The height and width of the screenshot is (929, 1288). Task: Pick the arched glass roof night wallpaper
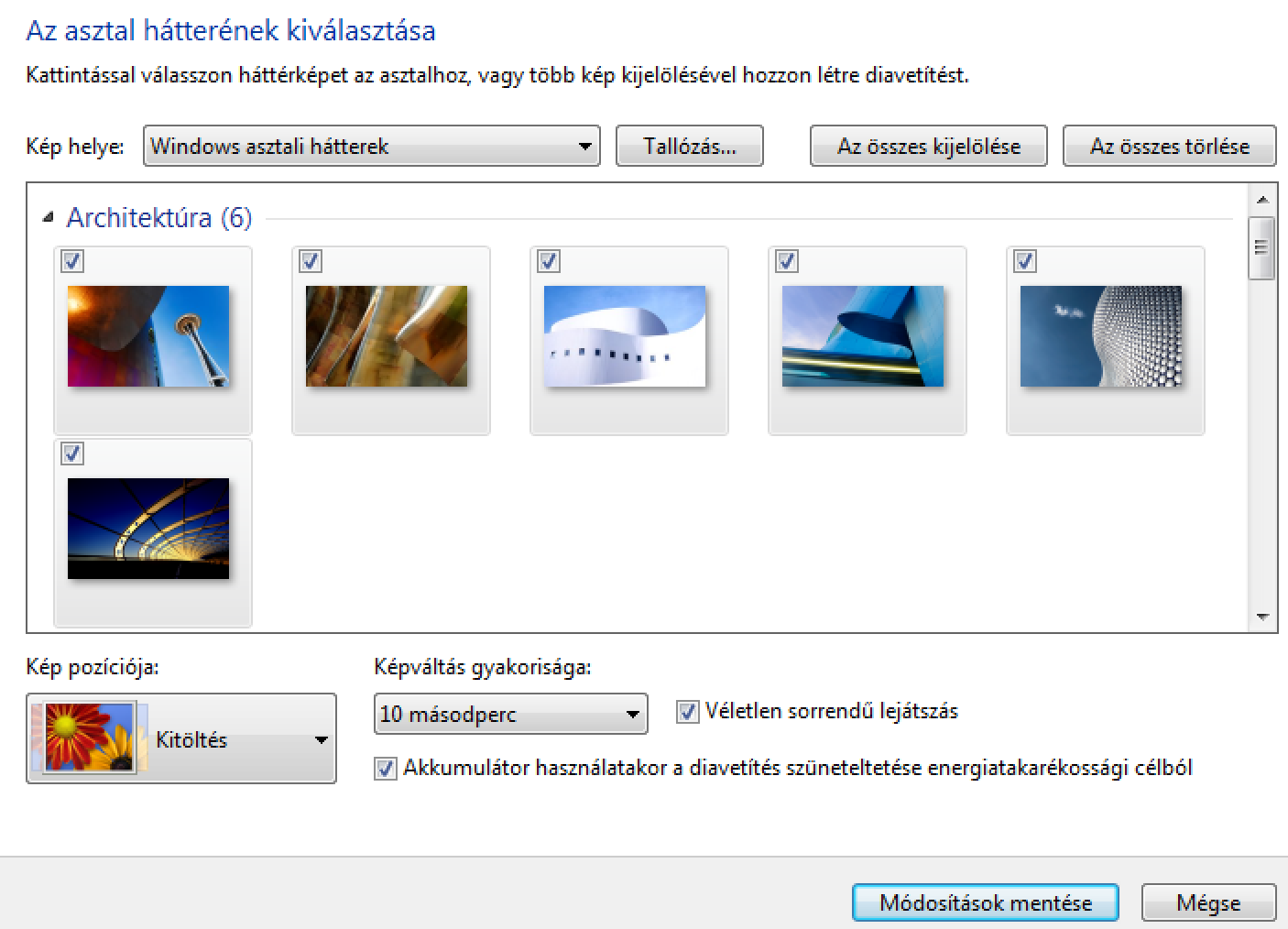pyautogui.click(x=148, y=528)
